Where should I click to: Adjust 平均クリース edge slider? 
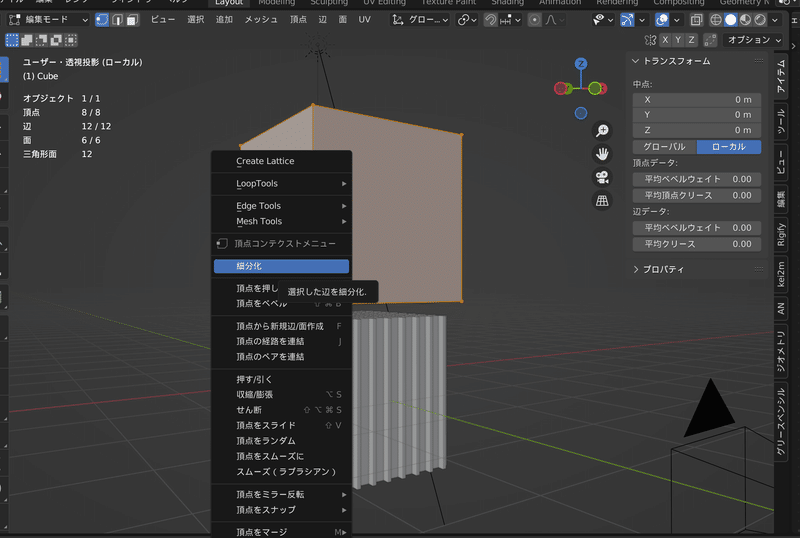(697, 244)
